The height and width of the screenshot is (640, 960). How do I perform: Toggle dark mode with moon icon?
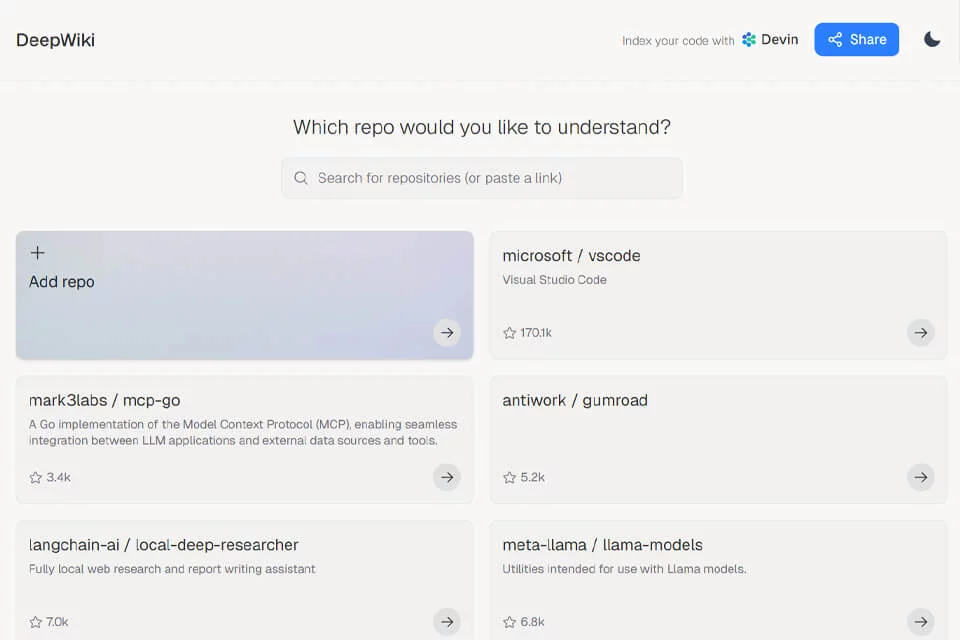pyautogui.click(x=932, y=40)
